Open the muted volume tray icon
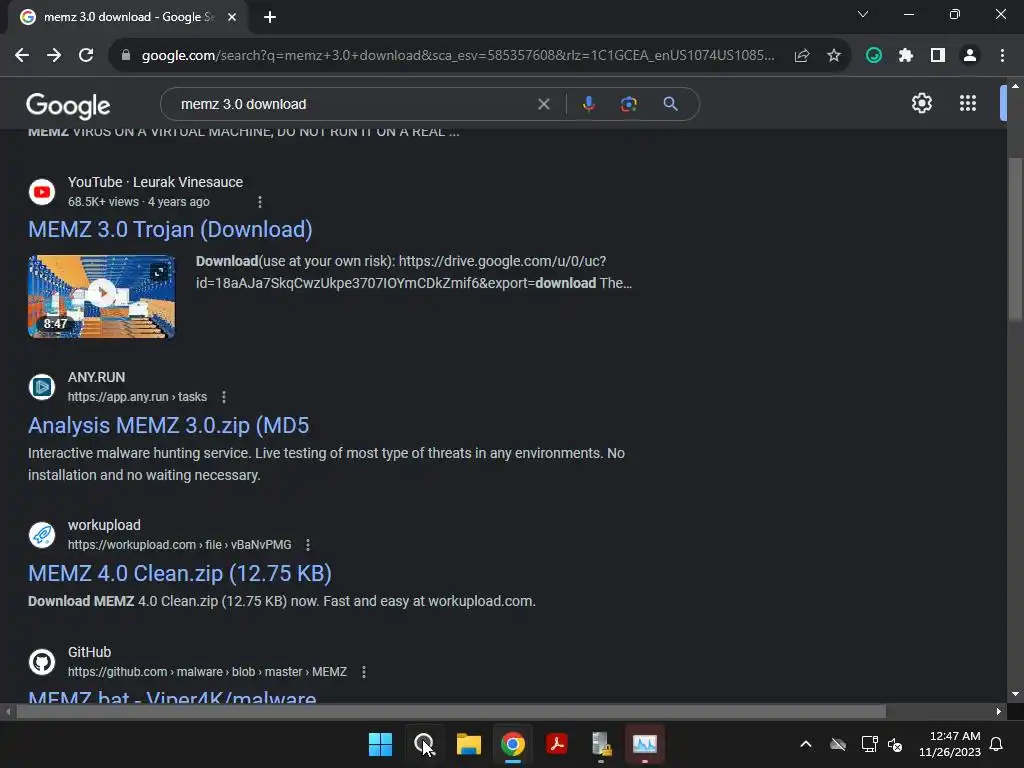 [895, 744]
